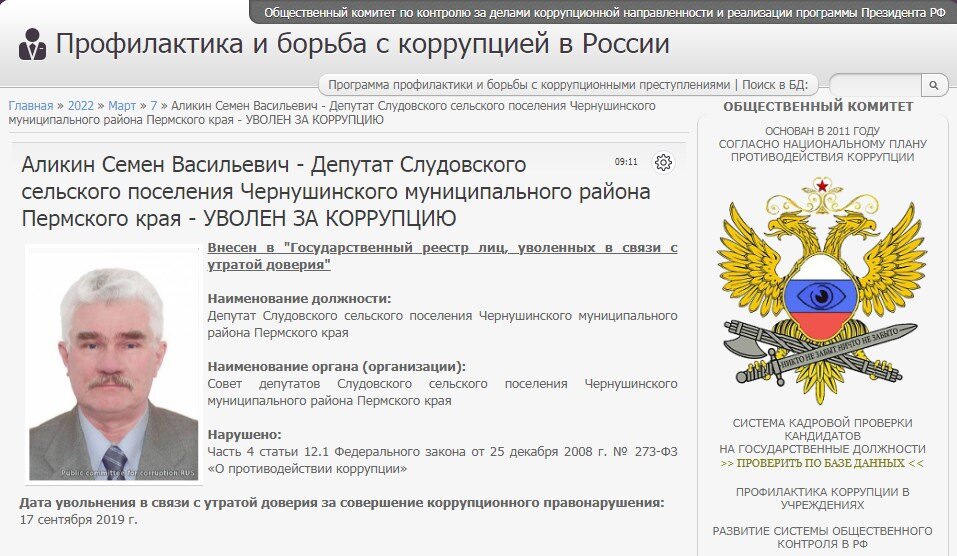The width and height of the screenshot is (957, 556).
Task: Click the Наименование должности heading
Action: (x=299, y=298)
